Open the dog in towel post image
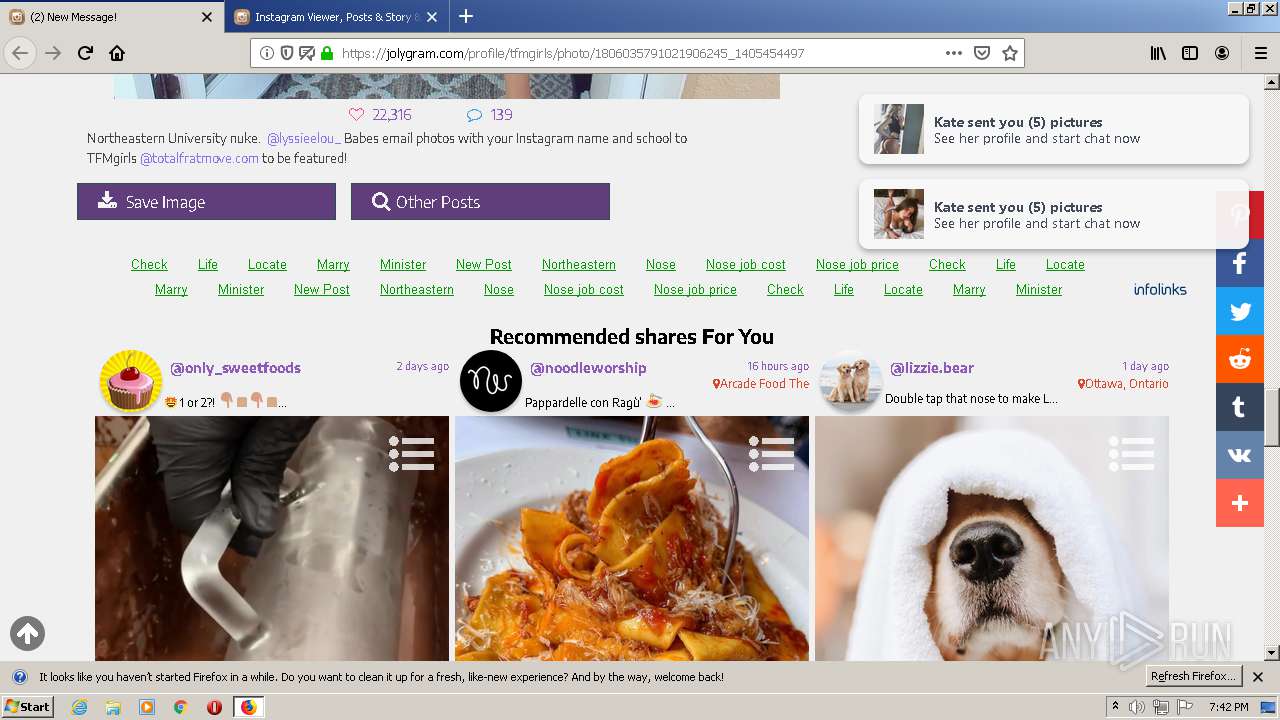The image size is (1280, 720). pos(992,538)
